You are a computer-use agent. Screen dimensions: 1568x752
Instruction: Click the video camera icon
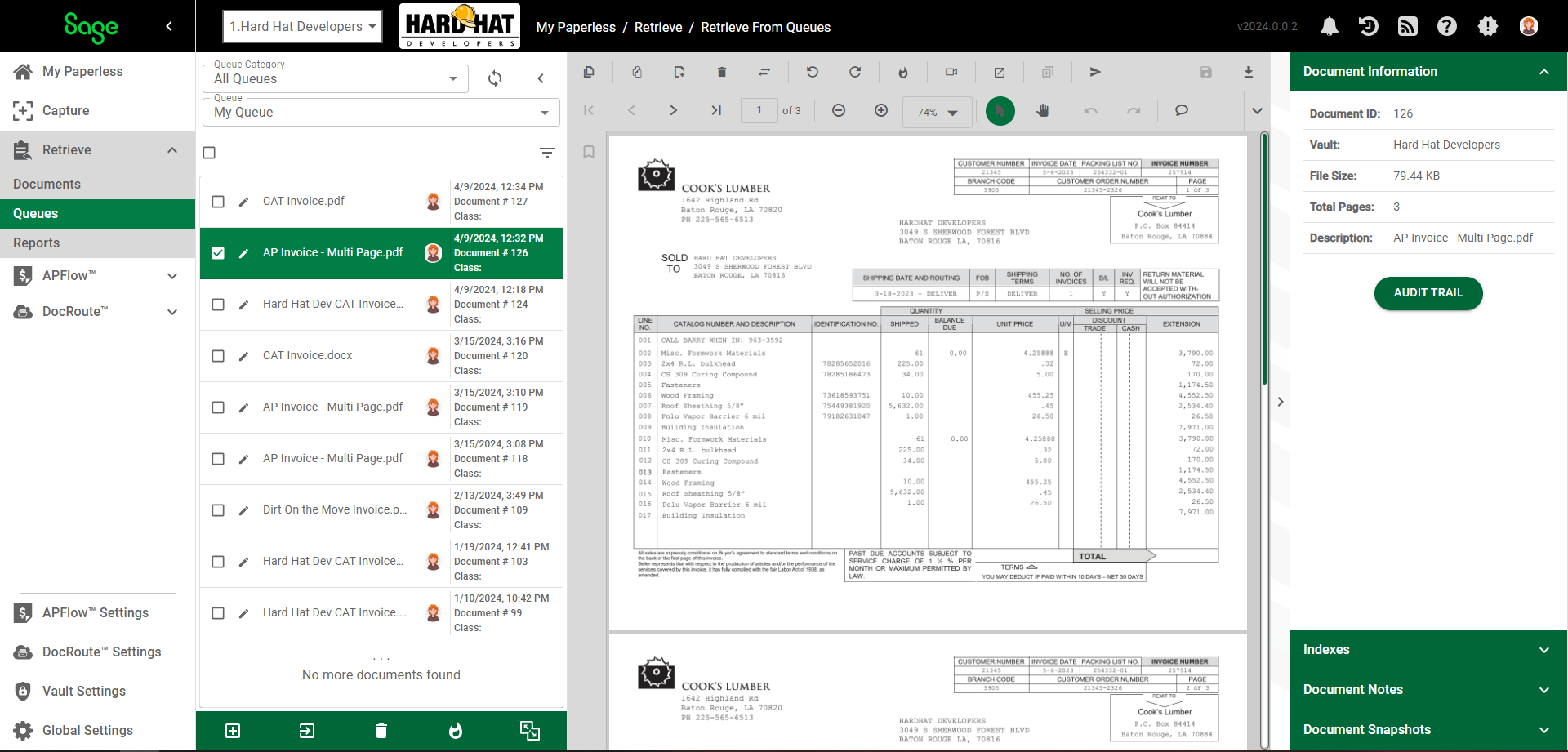pyautogui.click(x=951, y=72)
